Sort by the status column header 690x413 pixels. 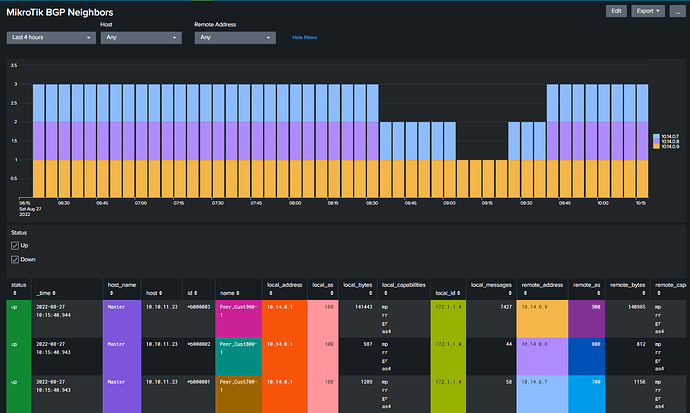click(x=18, y=289)
